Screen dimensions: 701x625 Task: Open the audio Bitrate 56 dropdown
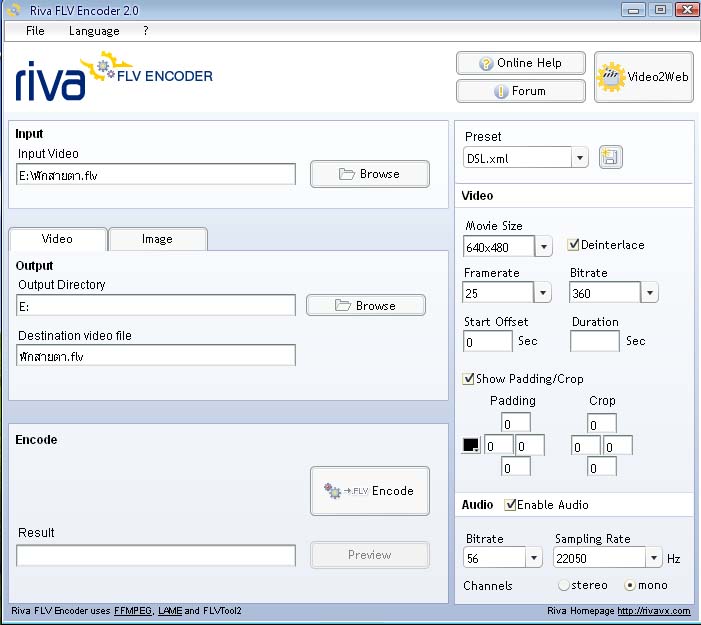coord(534,557)
